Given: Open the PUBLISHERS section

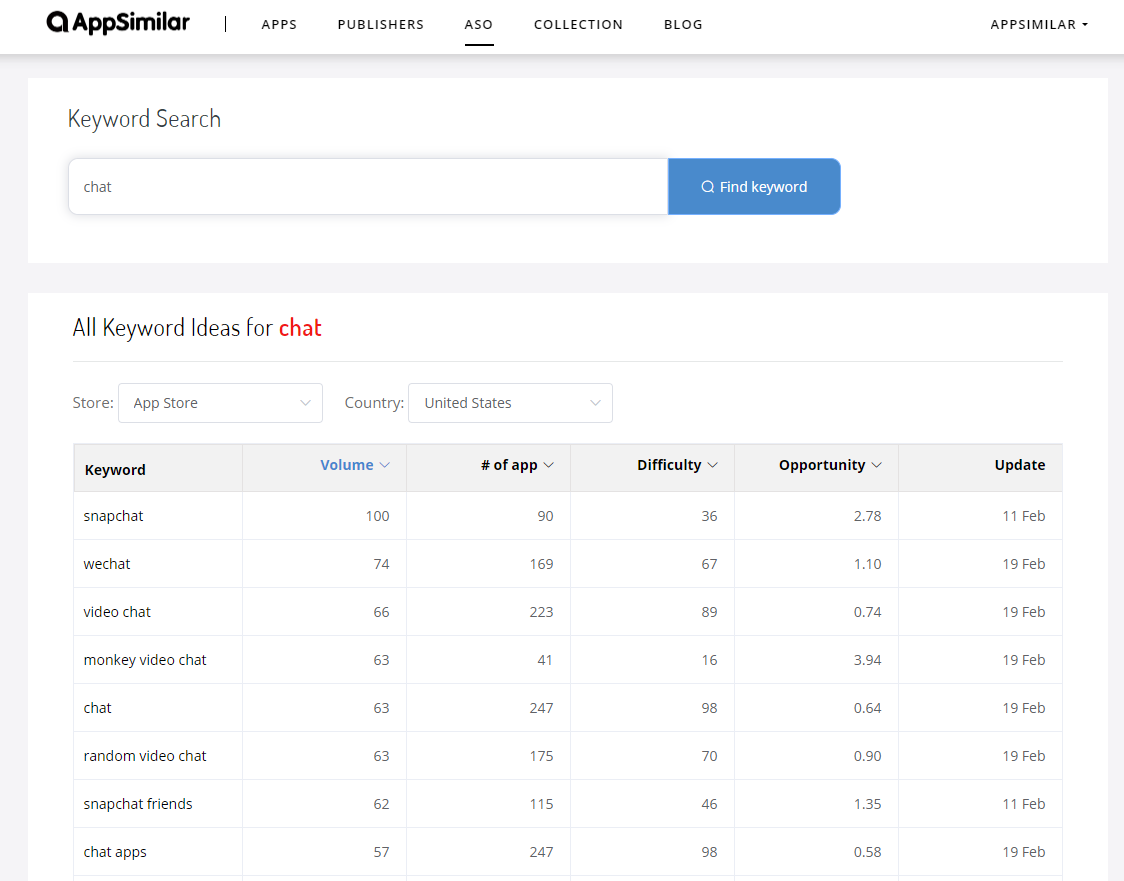Looking at the screenshot, I should click(x=381, y=24).
